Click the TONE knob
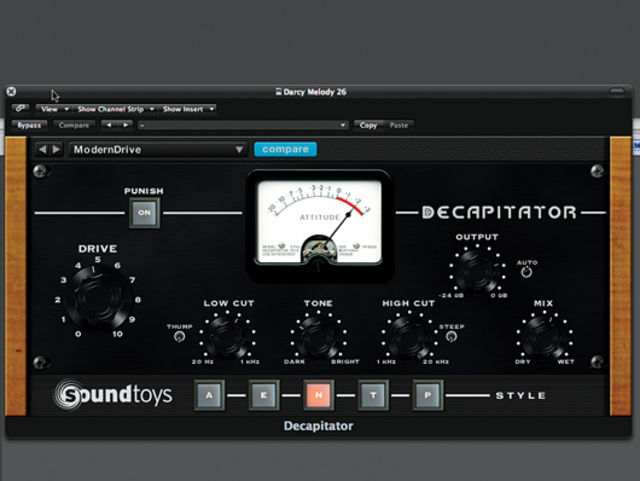 [x=319, y=337]
